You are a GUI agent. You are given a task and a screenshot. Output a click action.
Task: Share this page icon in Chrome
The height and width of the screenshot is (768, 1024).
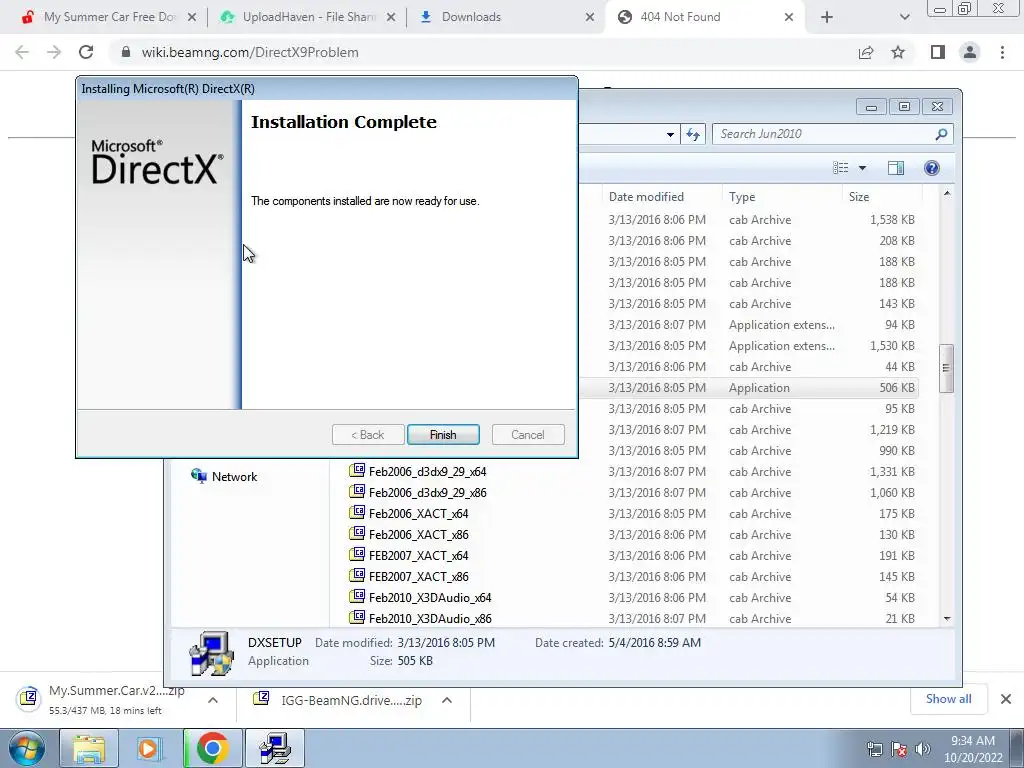point(866,52)
